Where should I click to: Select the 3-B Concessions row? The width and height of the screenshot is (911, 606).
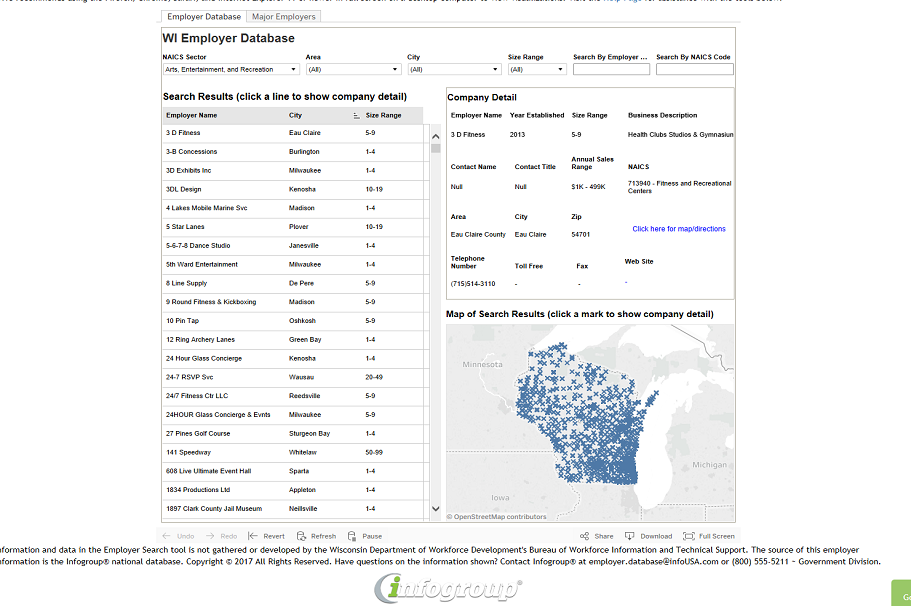point(293,152)
